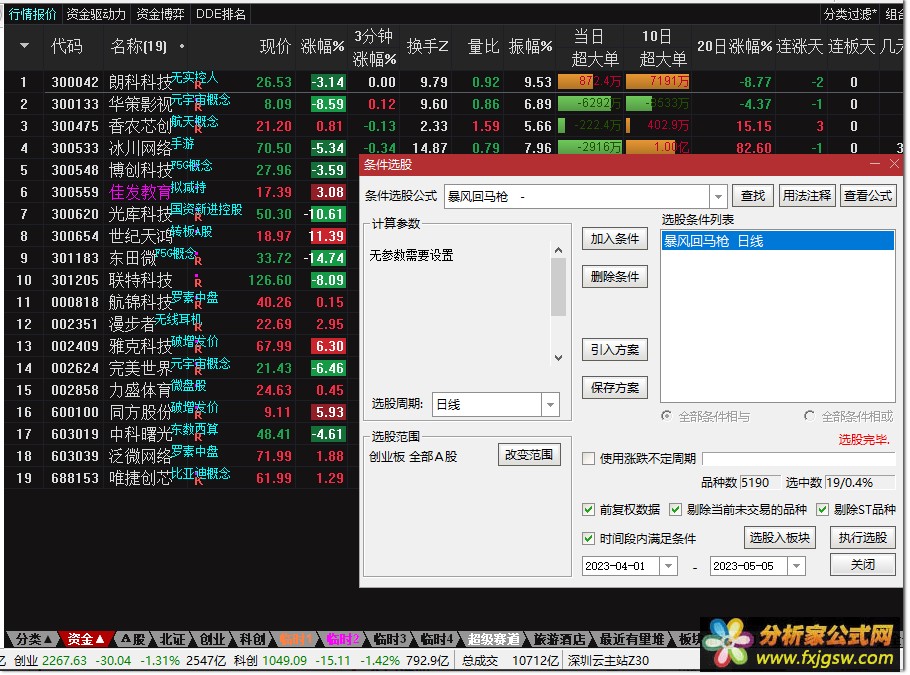Expand 分类 menu at bottom bar

coord(34,639)
